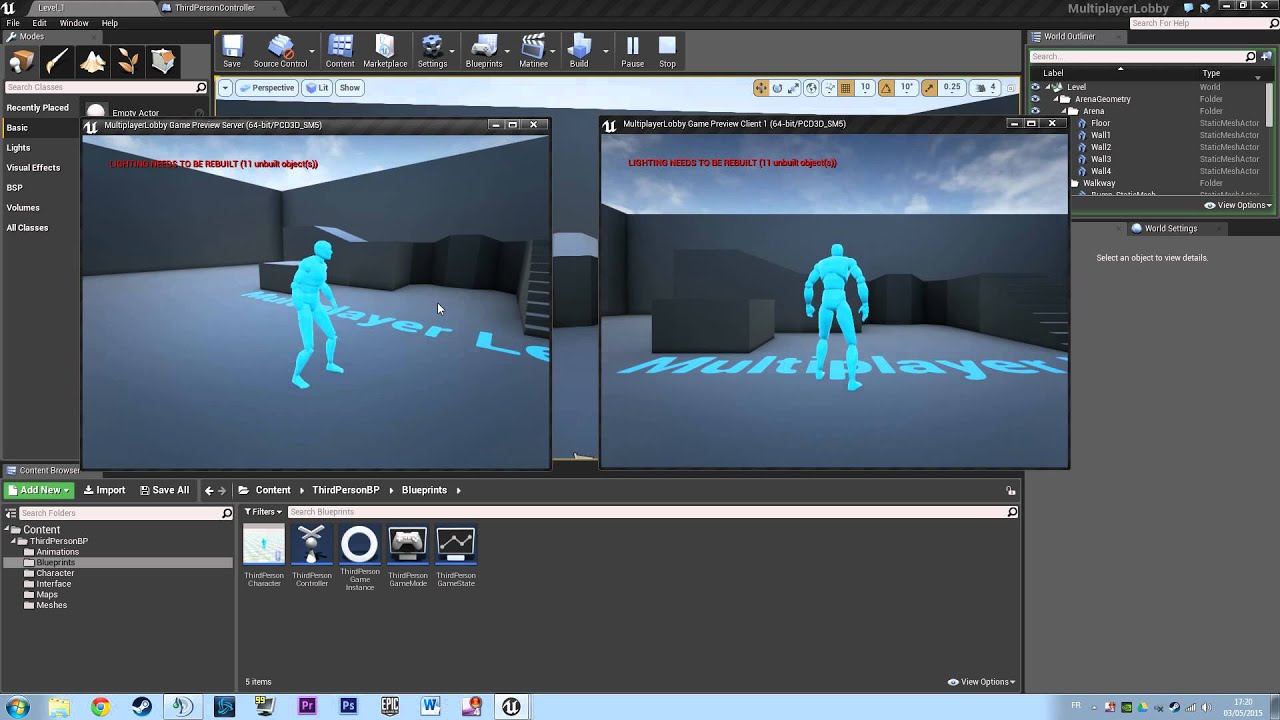Click the Build toolbar icon
The image size is (1280, 720).
[579, 52]
